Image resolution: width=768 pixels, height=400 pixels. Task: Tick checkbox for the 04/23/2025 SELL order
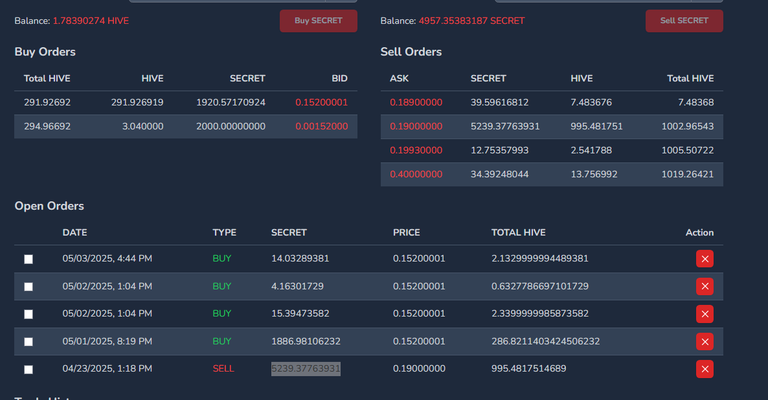28,369
